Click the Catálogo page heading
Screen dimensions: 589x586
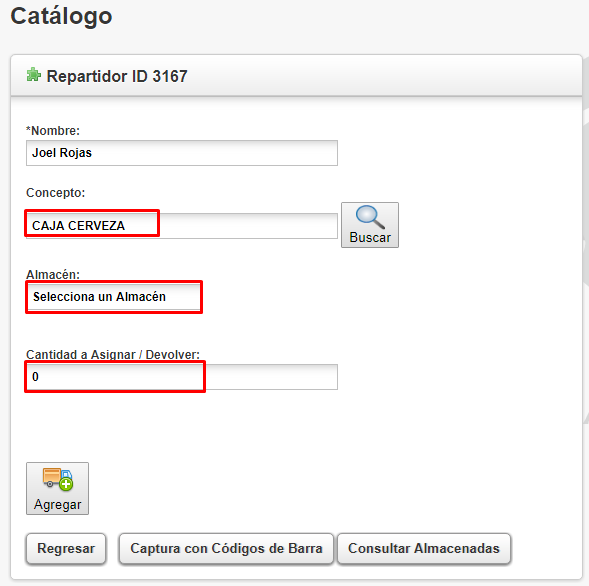61,16
